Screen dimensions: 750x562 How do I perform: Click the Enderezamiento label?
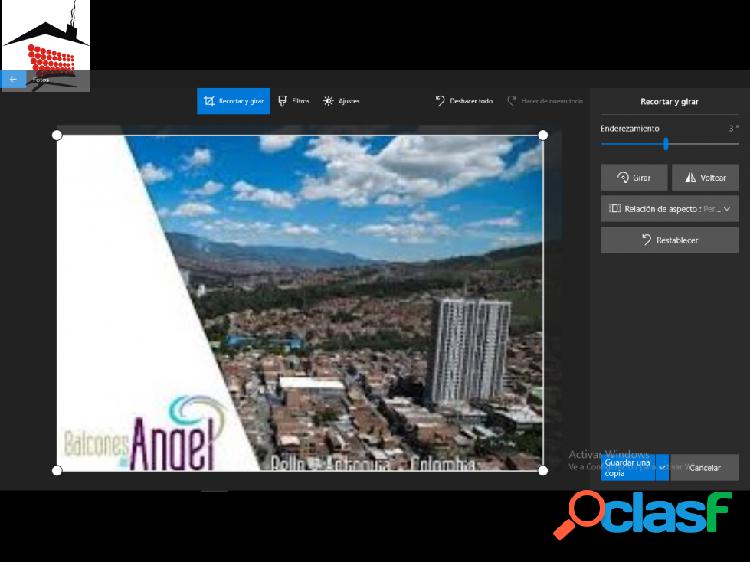pos(629,128)
